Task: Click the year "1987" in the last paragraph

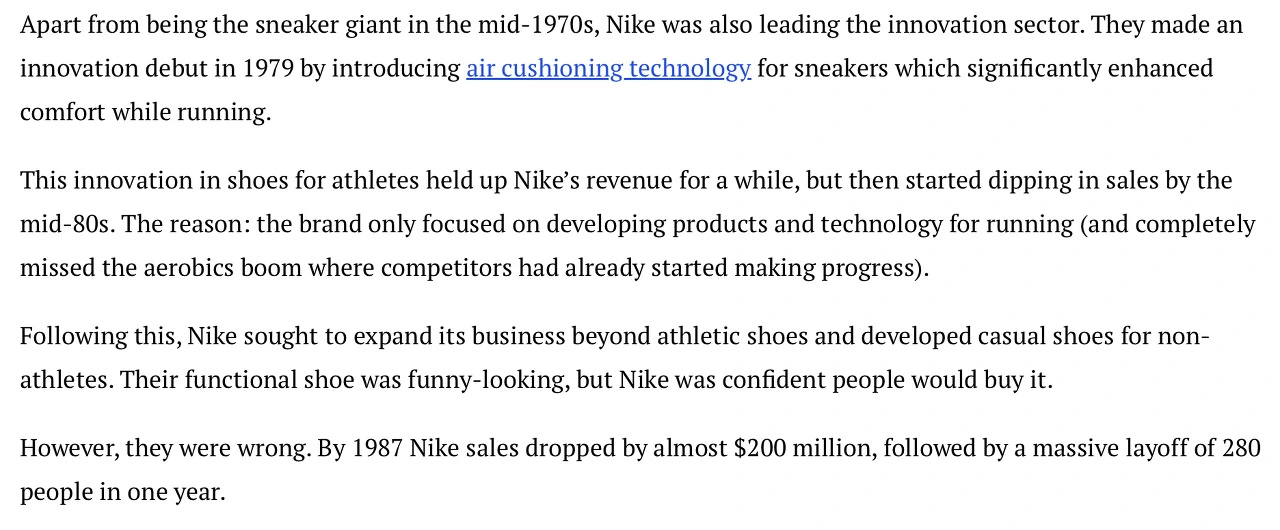Action: click(378, 449)
